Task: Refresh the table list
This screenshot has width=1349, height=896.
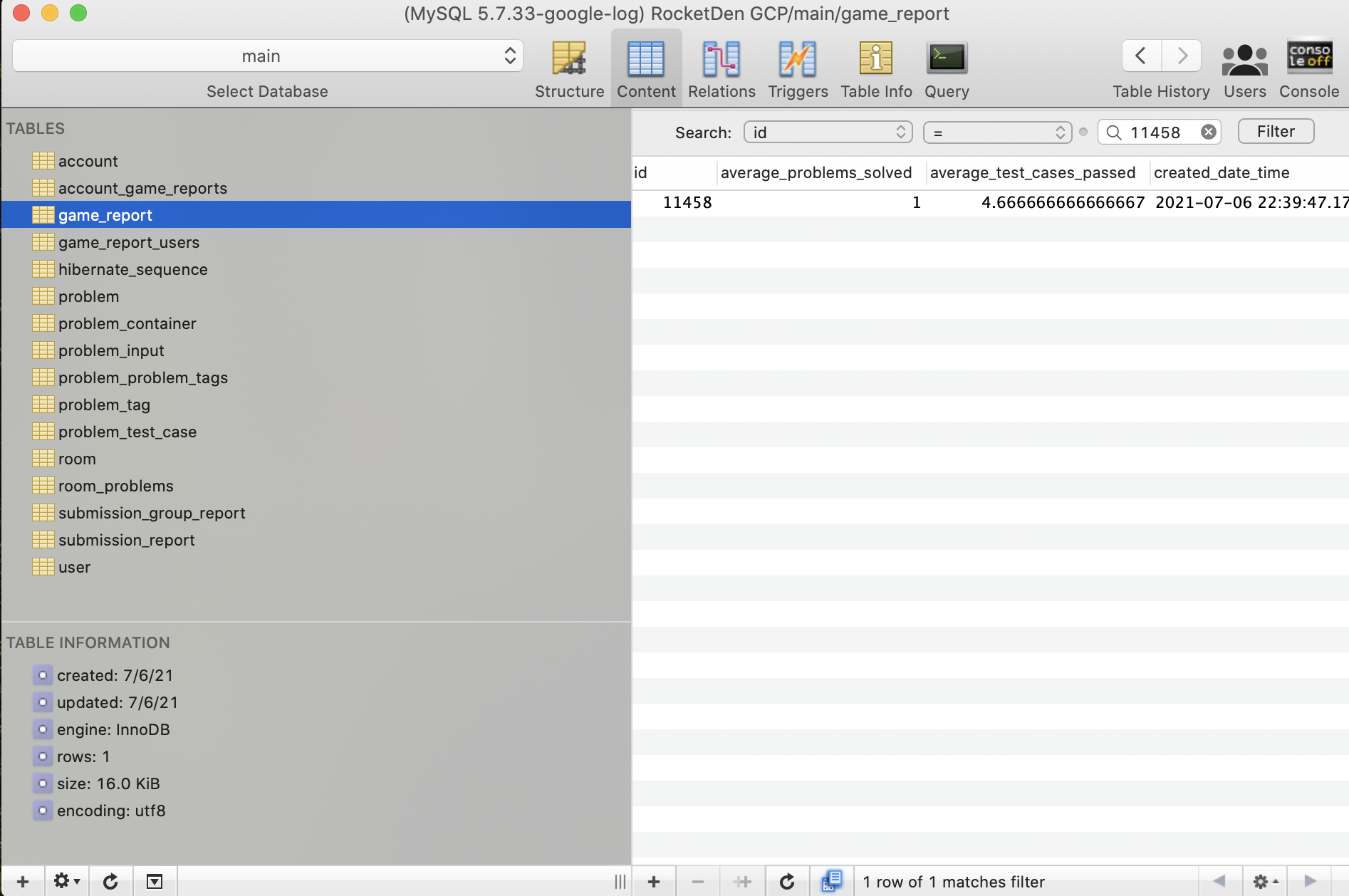Action: click(x=110, y=881)
